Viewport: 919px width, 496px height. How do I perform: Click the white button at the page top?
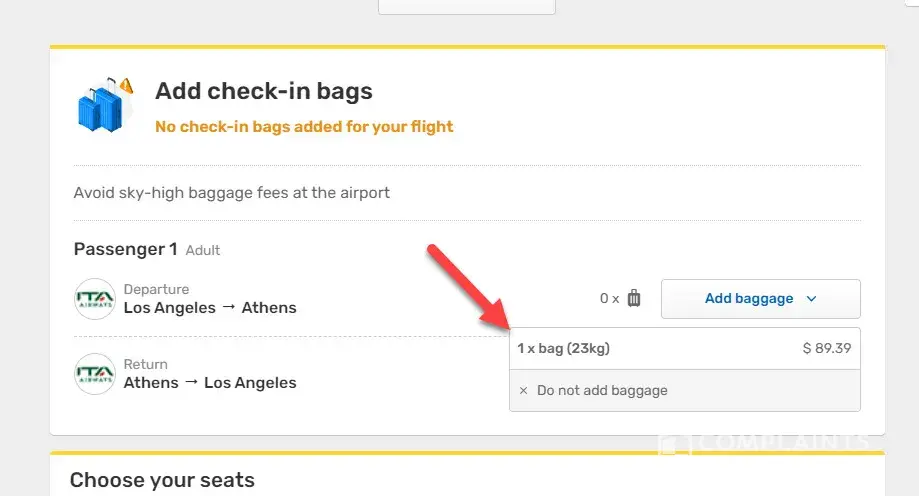point(466,6)
